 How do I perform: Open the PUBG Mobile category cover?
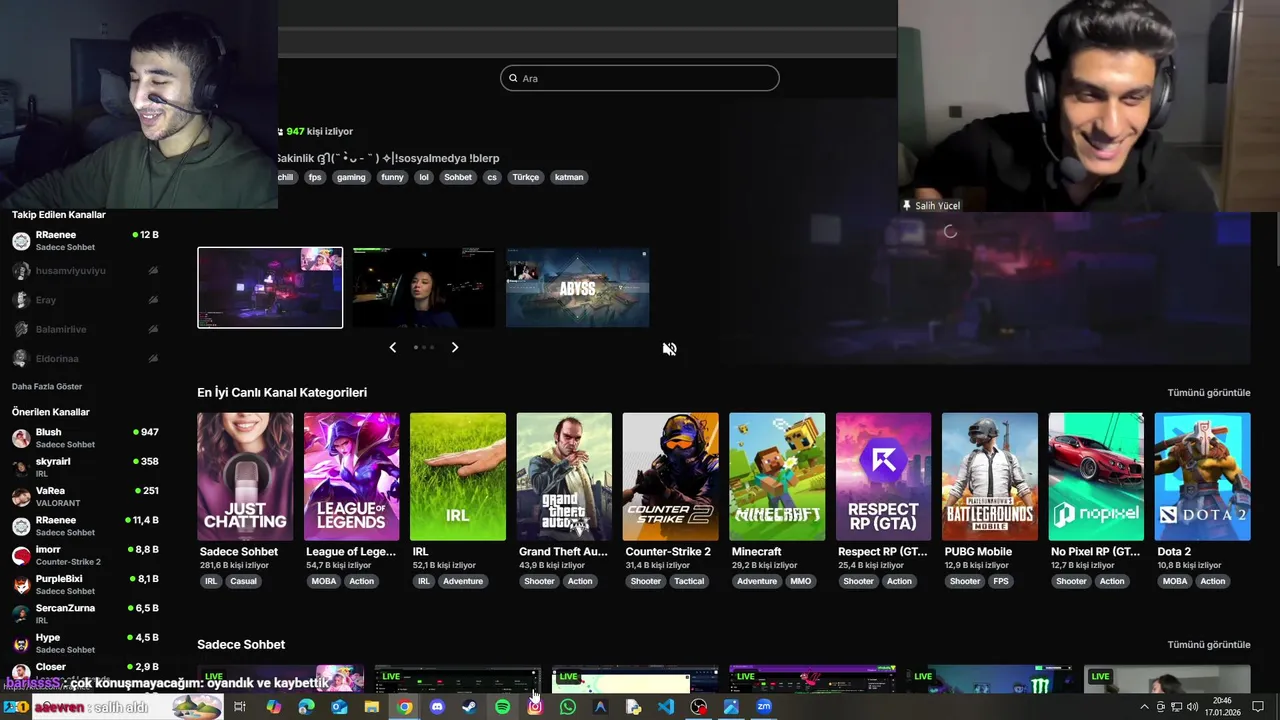coord(990,477)
